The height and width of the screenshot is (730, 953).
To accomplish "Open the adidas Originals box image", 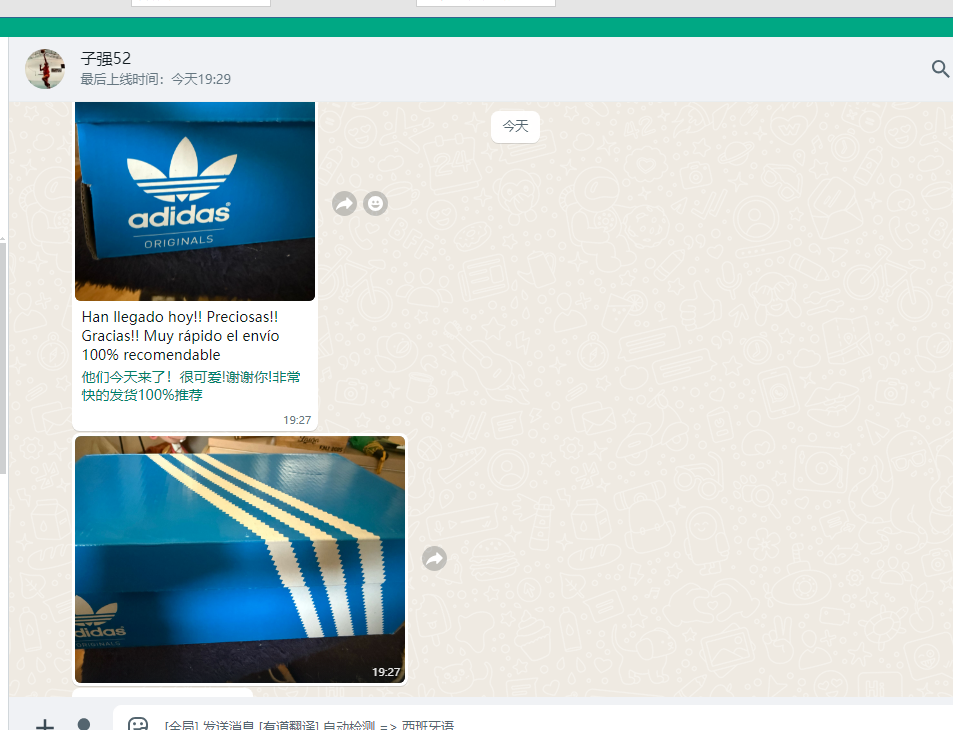I will click(x=195, y=200).
